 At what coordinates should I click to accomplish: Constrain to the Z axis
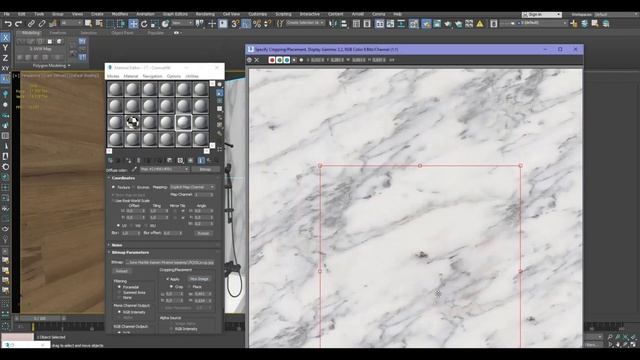coord(5,58)
